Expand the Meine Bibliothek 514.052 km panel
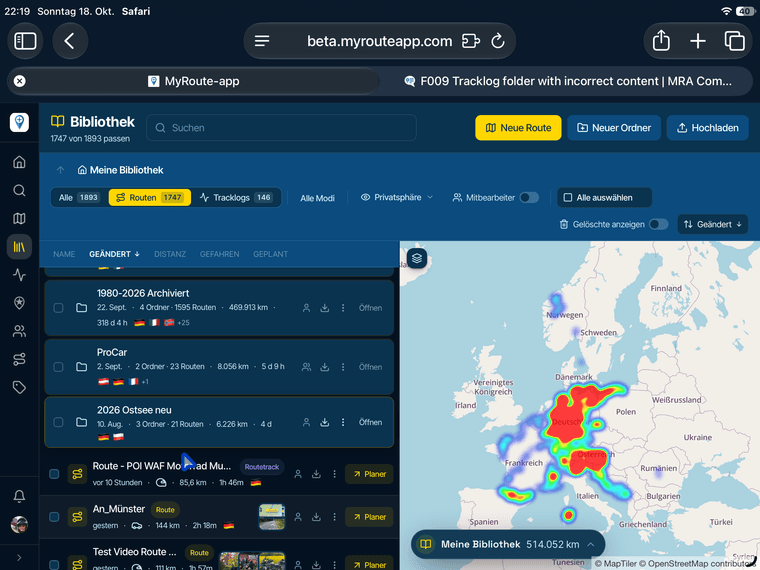This screenshot has height=570, width=760. (508, 544)
